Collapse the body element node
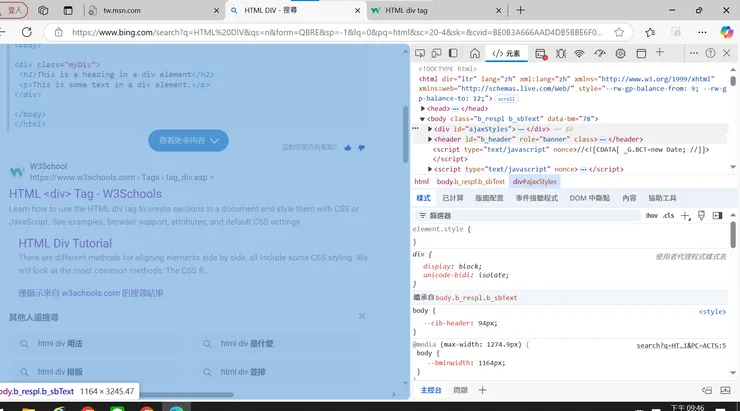Image resolution: width=740 pixels, height=411 pixels. [422, 119]
